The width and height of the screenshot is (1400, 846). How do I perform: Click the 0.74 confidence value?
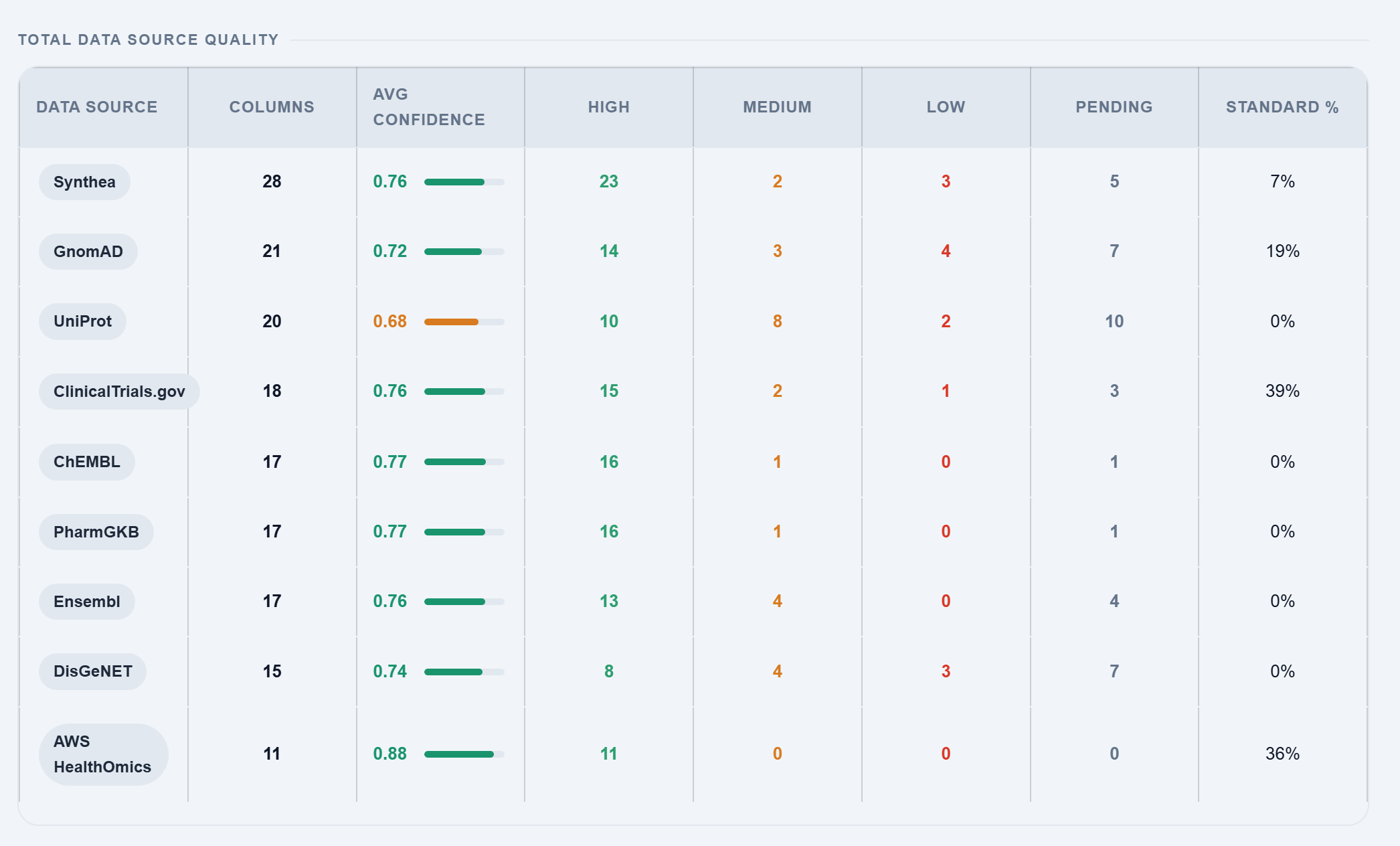pyautogui.click(x=390, y=671)
